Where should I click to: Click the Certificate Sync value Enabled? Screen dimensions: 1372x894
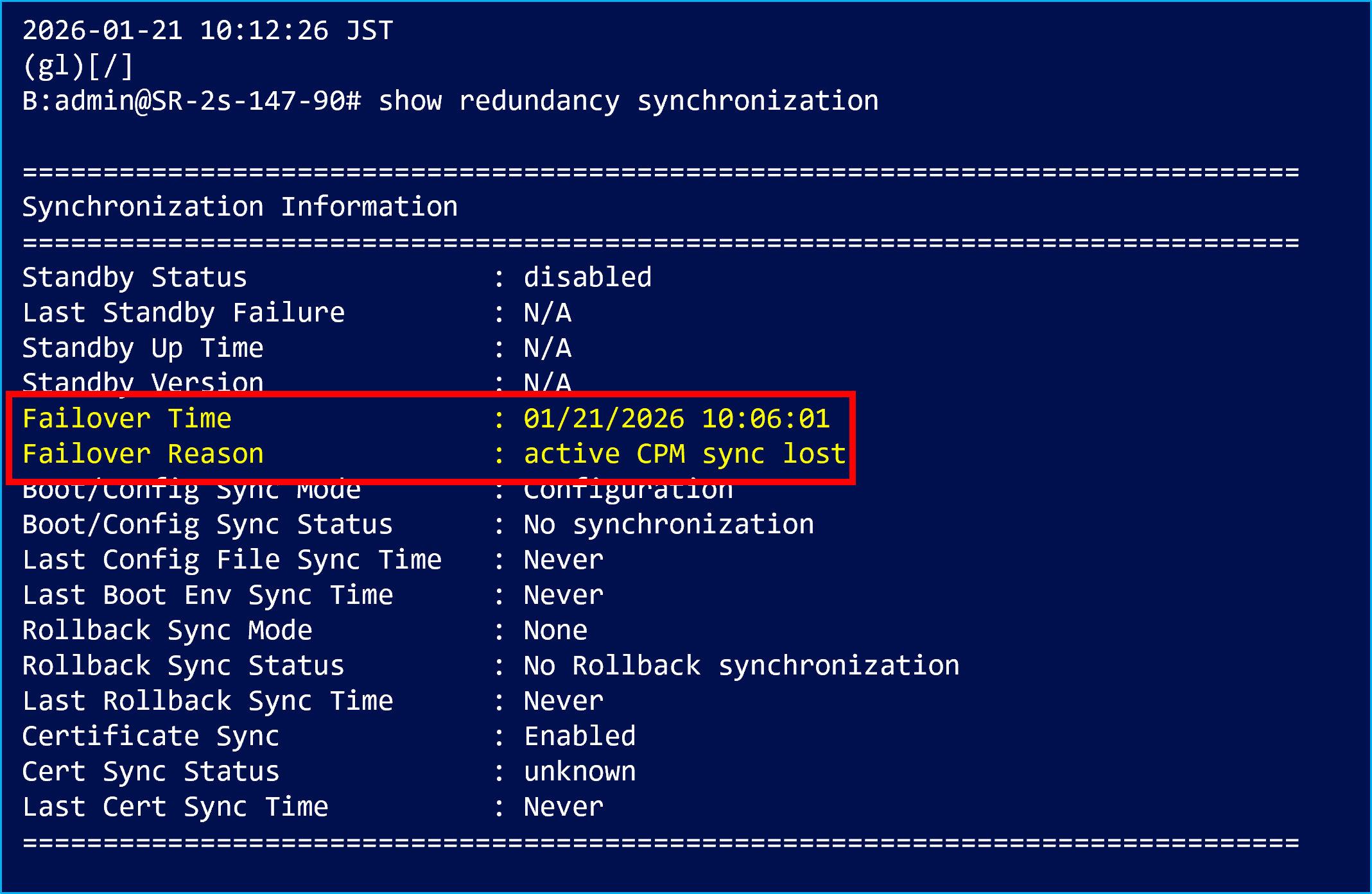580,737
